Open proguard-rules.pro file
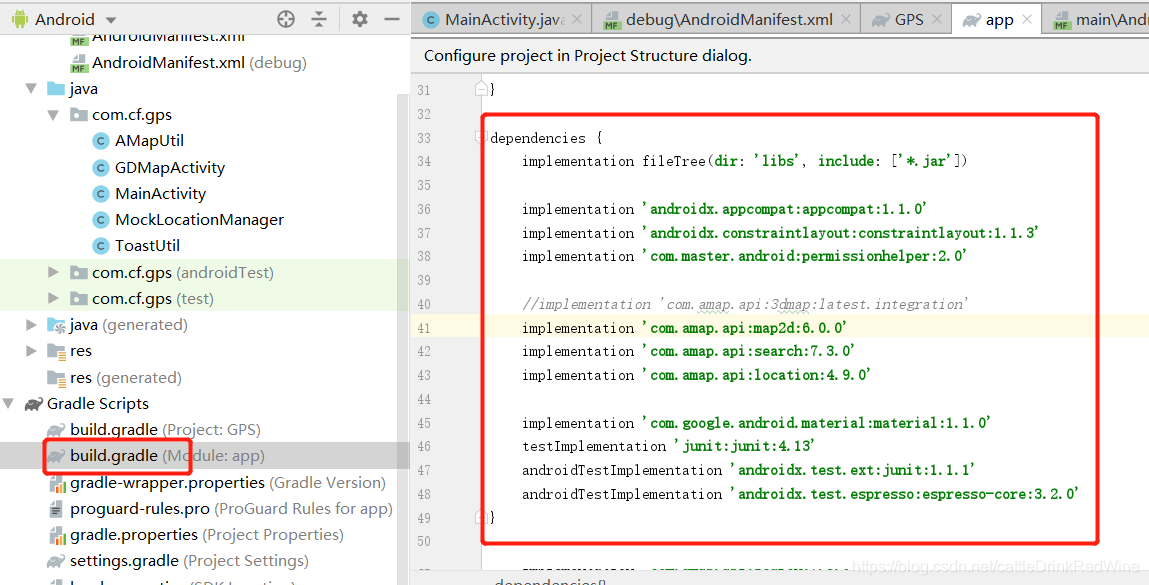Image resolution: width=1149 pixels, height=585 pixels. coord(220,509)
